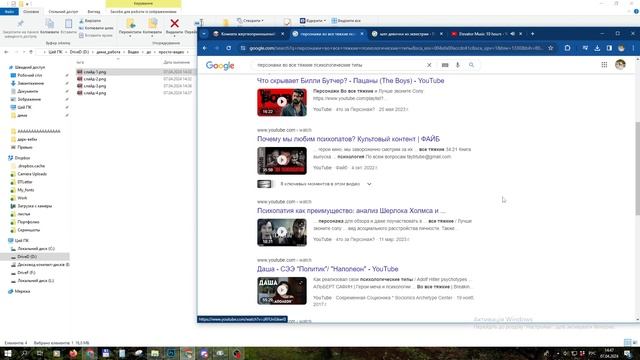Open Chrome extensions icon
Image resolution: width=640 pixels, height=360 pixels.
click(x=567, y=48)
